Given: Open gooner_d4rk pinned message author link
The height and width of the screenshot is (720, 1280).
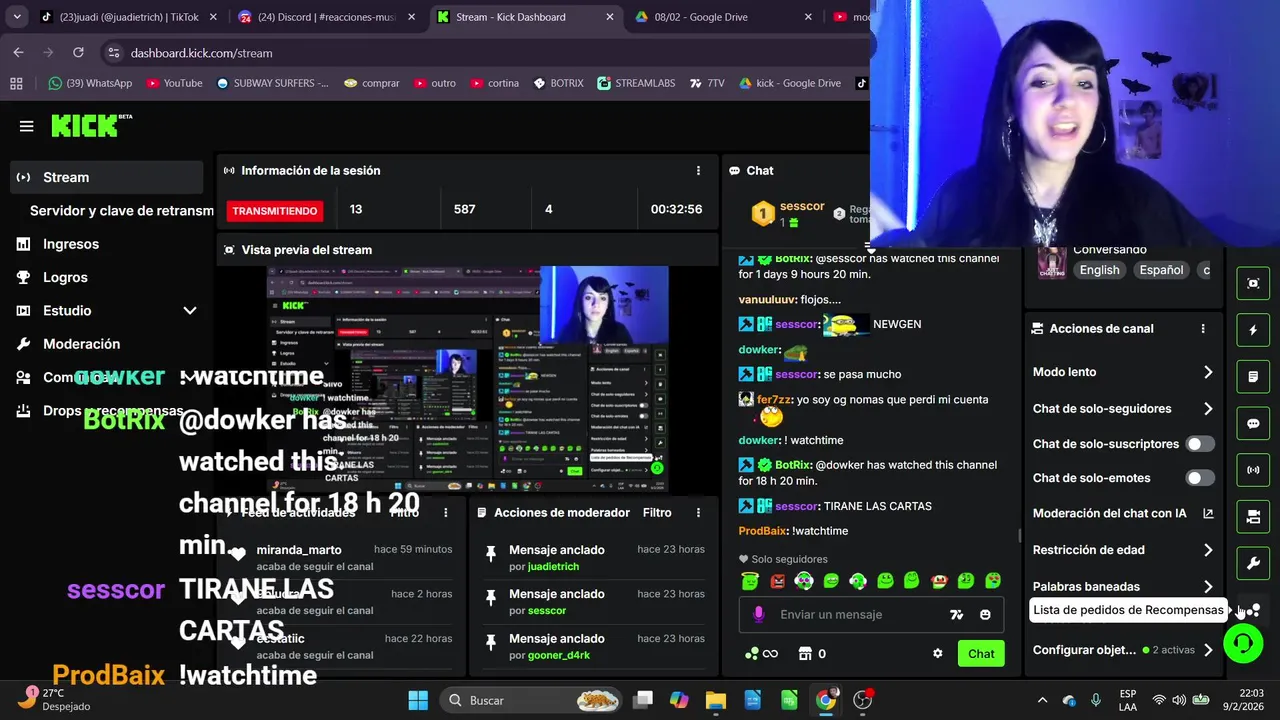Looking at the screenshot, I should (x=559, y=655).
